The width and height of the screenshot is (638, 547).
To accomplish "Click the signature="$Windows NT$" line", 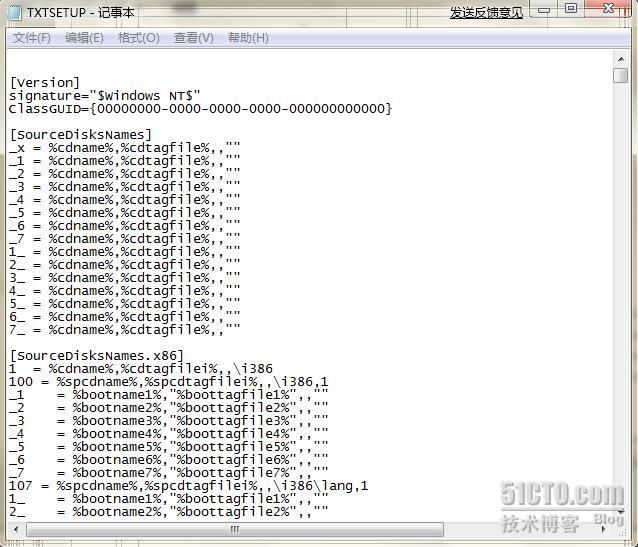I will 105,96.
